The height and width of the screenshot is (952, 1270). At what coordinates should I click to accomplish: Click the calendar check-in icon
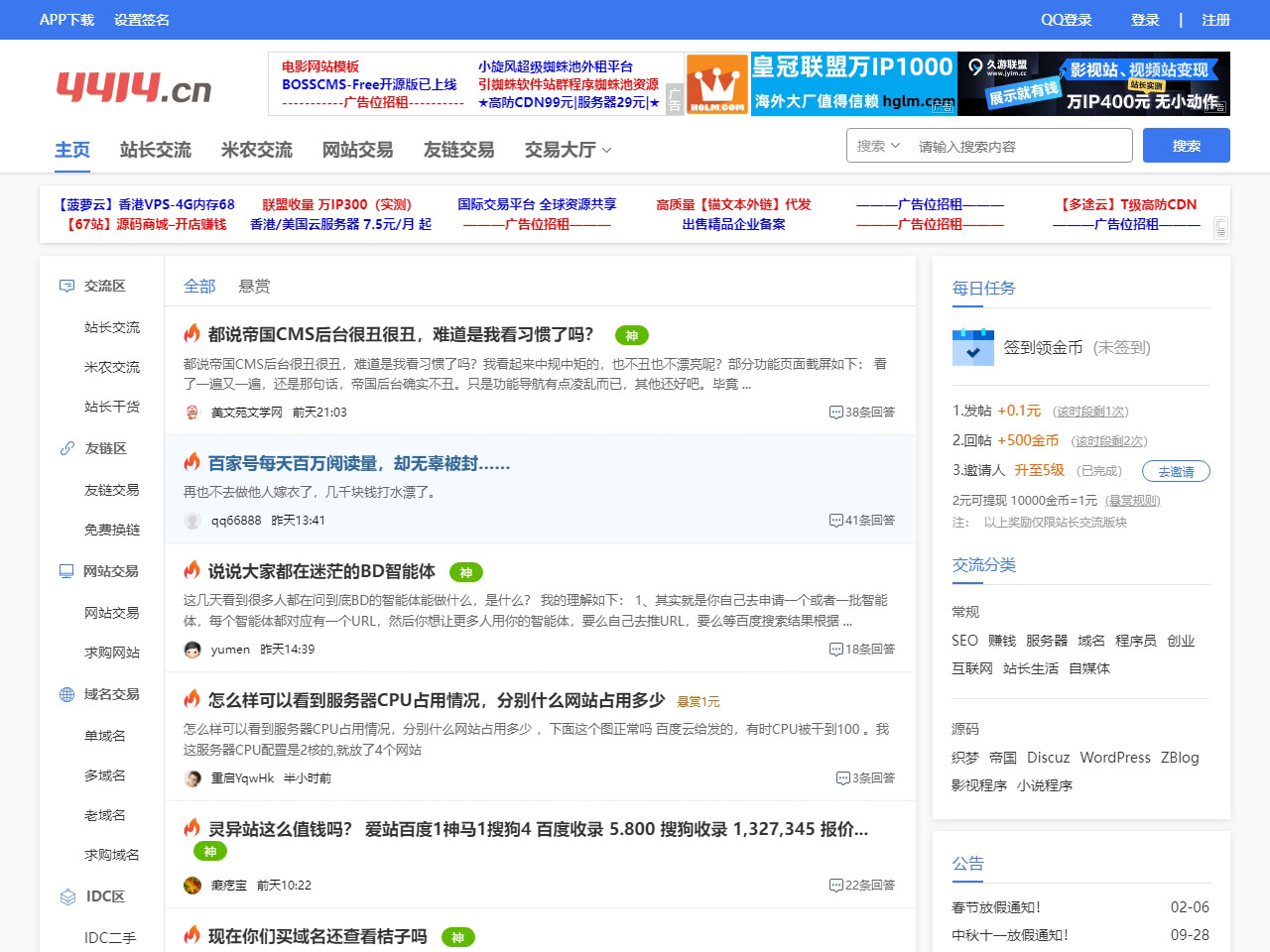[972, 347]
